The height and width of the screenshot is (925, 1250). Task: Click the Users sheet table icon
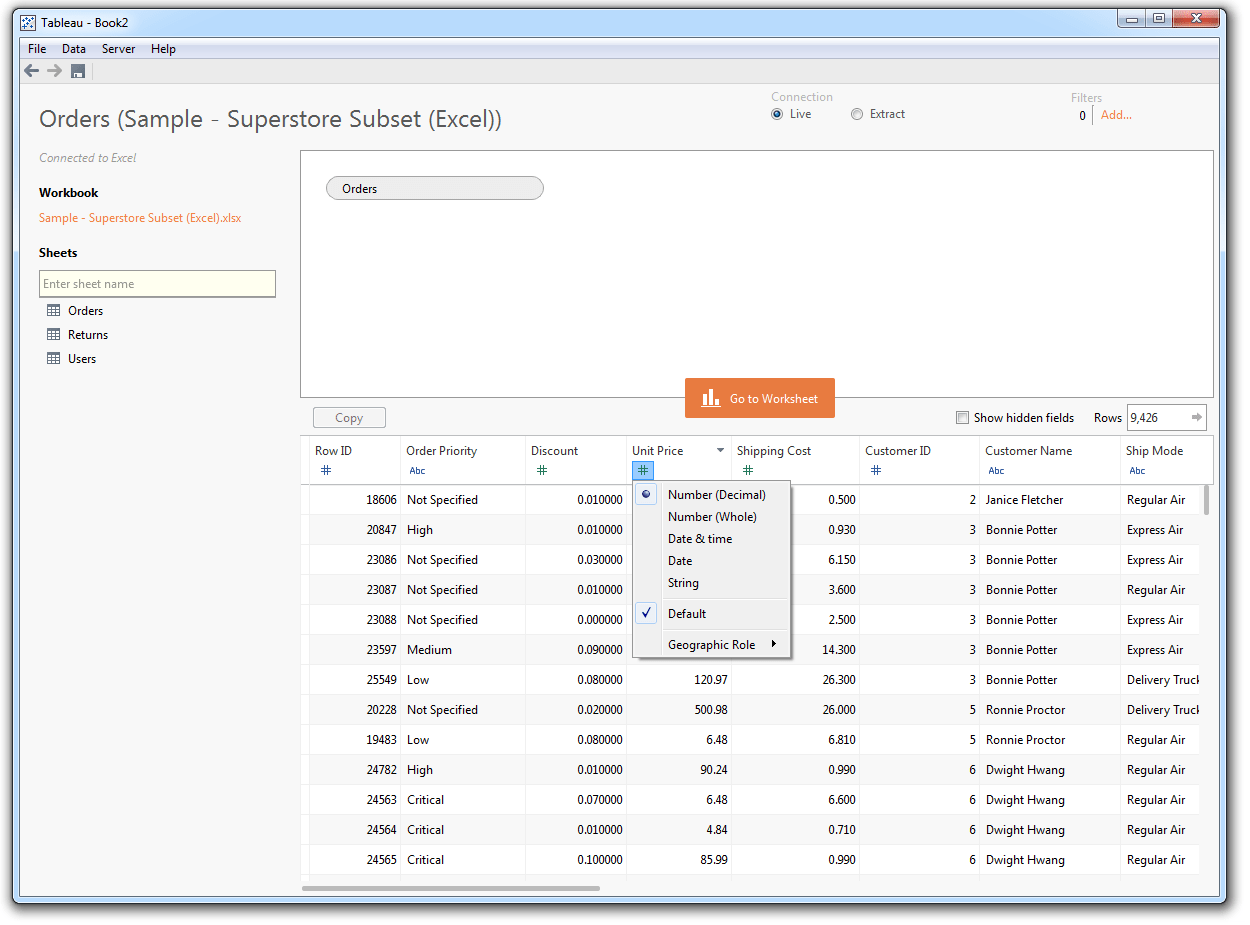54,358
